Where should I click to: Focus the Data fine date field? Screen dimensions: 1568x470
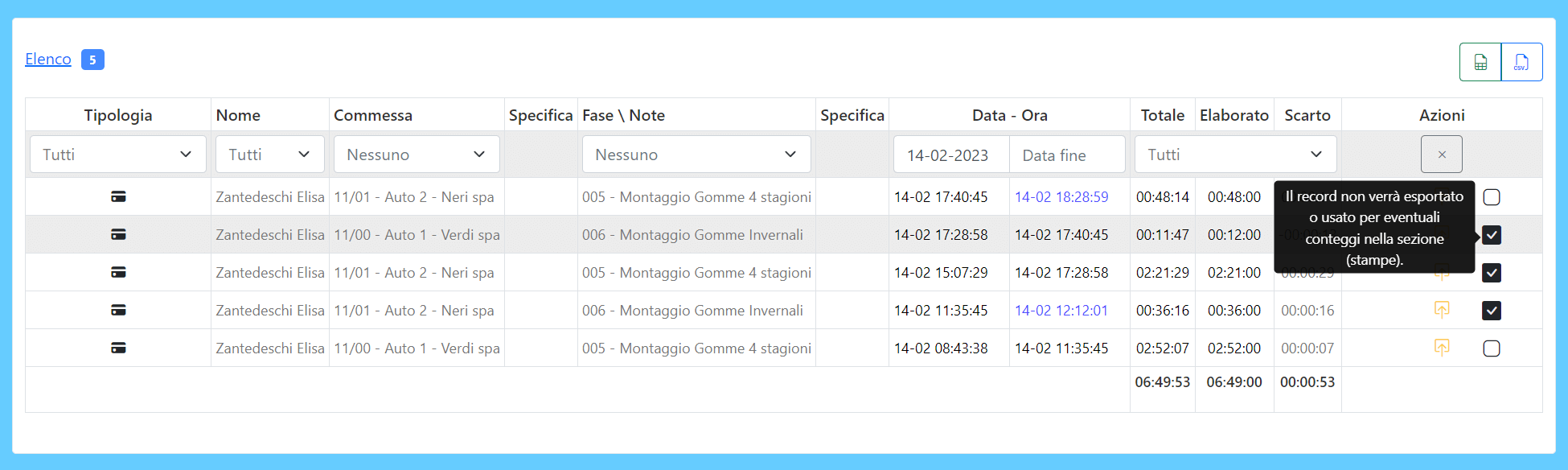pyautogui.click(x=1066, y=155)
